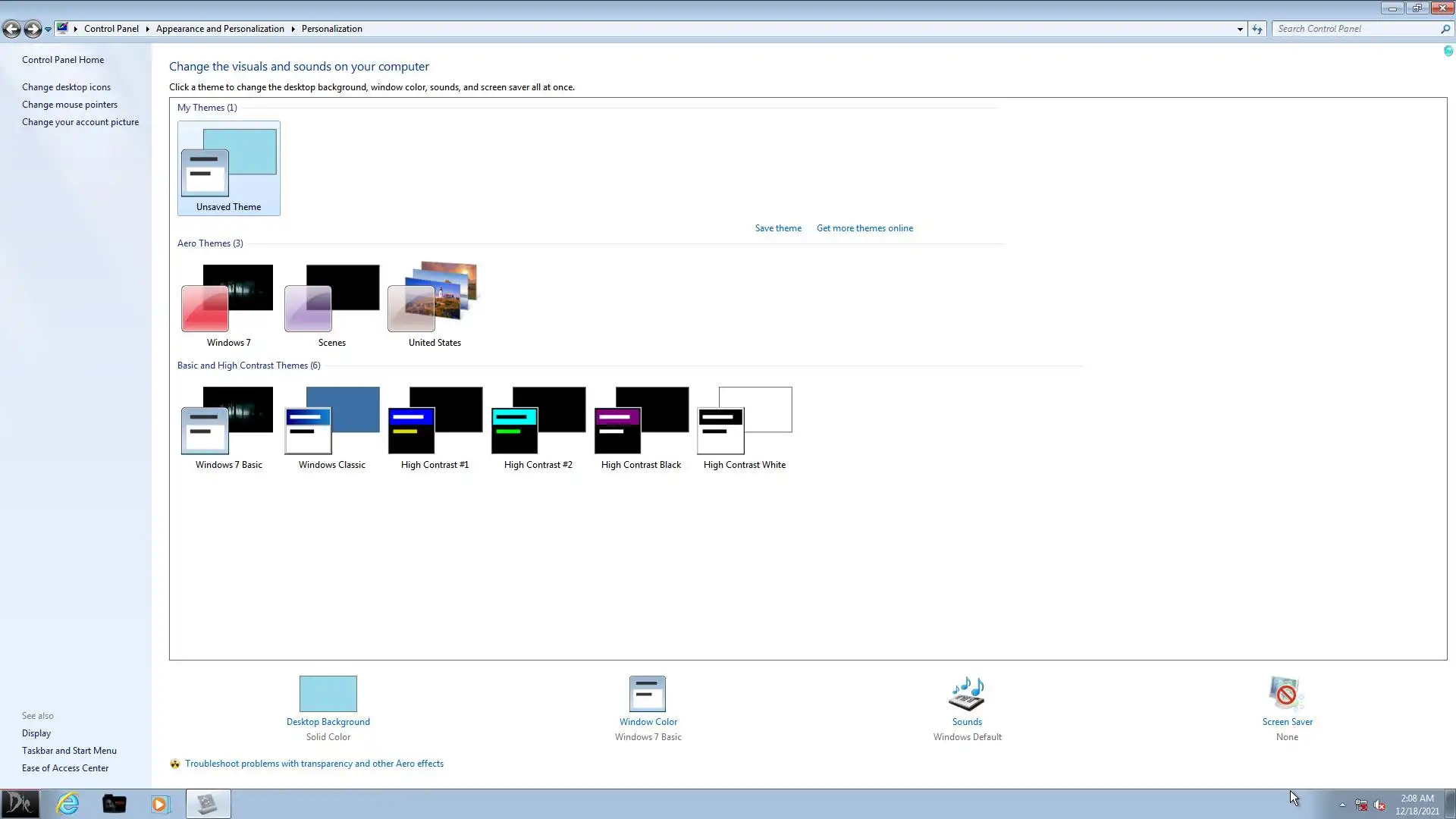Open Get more themes online link
Screen dimensions: 1456x819
[864, 228]
